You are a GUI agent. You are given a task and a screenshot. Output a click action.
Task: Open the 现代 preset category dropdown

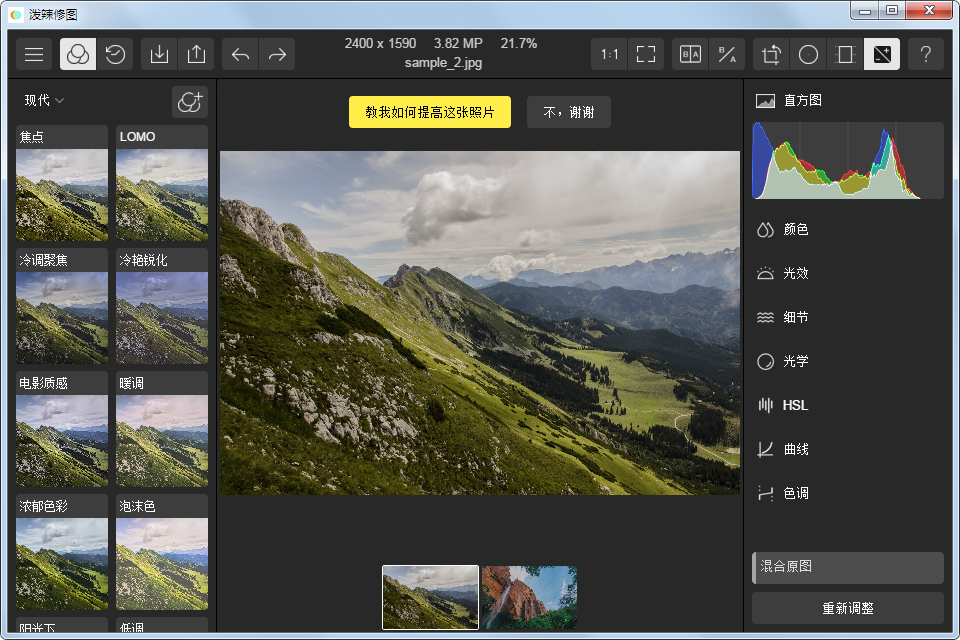tap(35, 101)
